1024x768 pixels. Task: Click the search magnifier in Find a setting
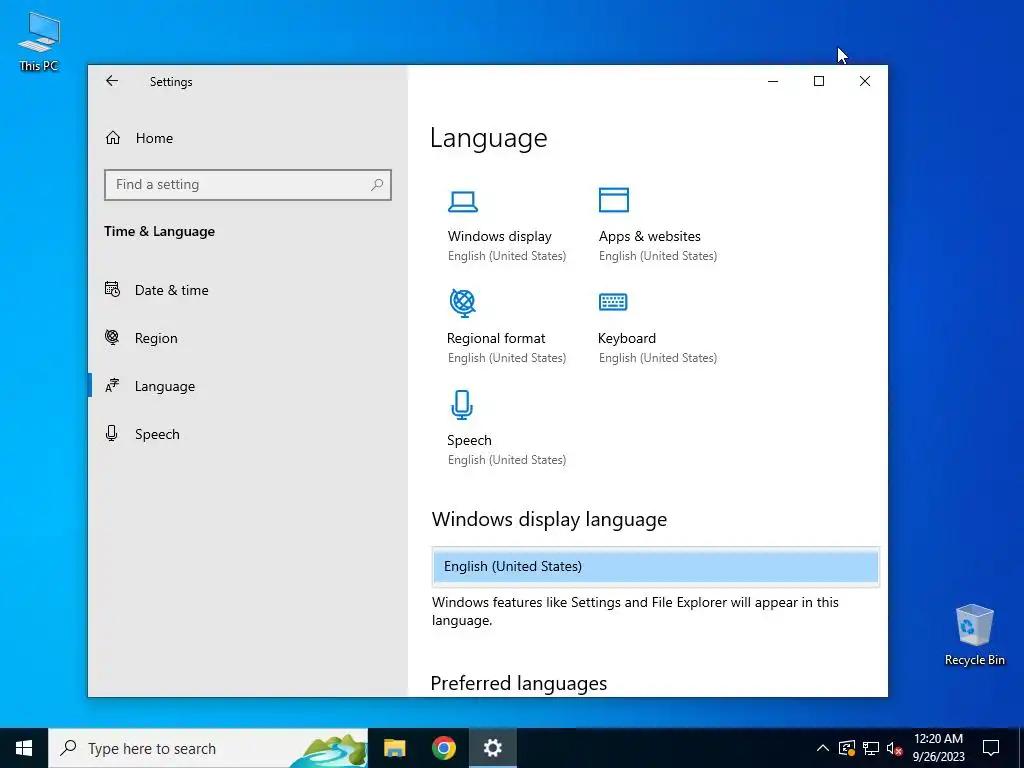377,185
